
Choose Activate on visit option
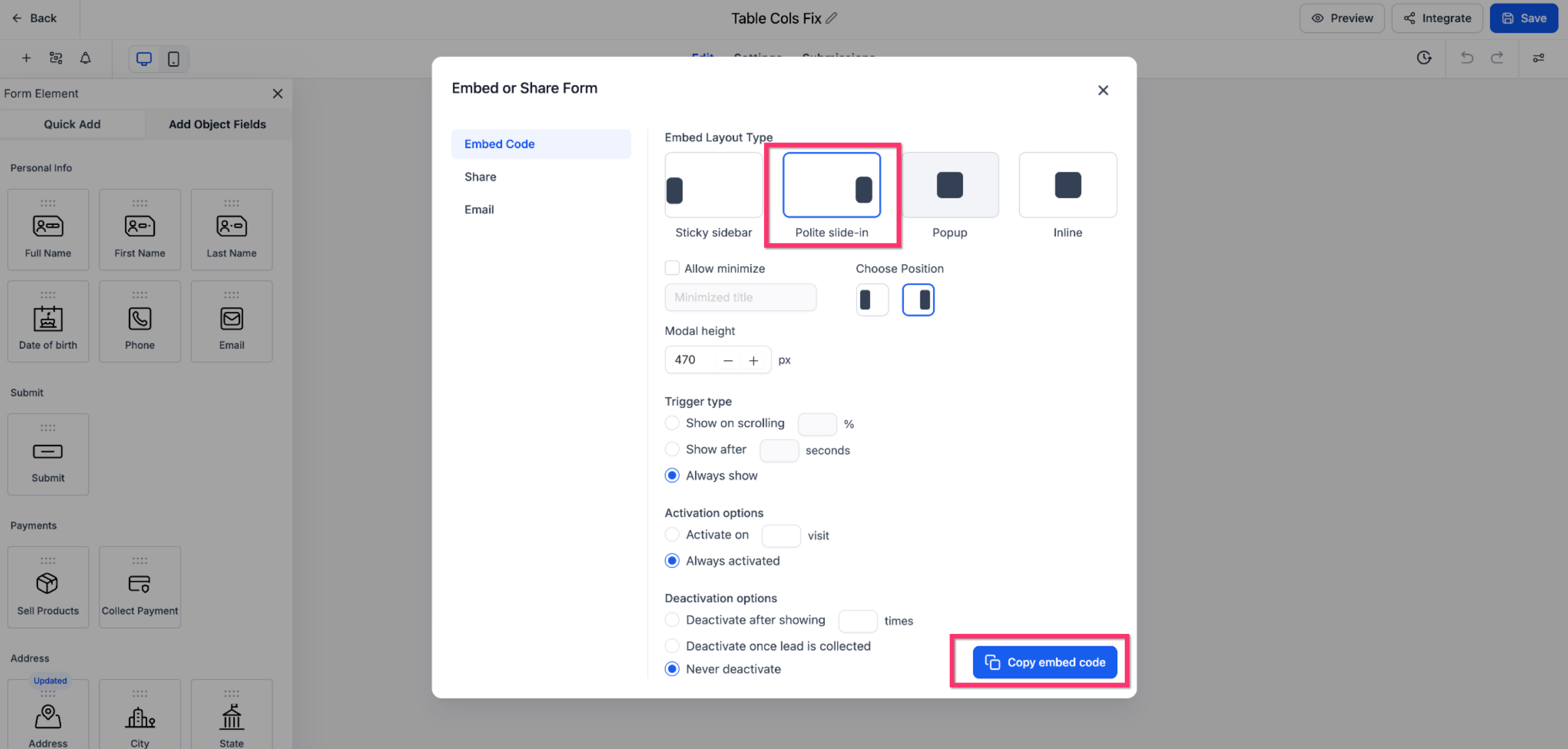[672, 534]
